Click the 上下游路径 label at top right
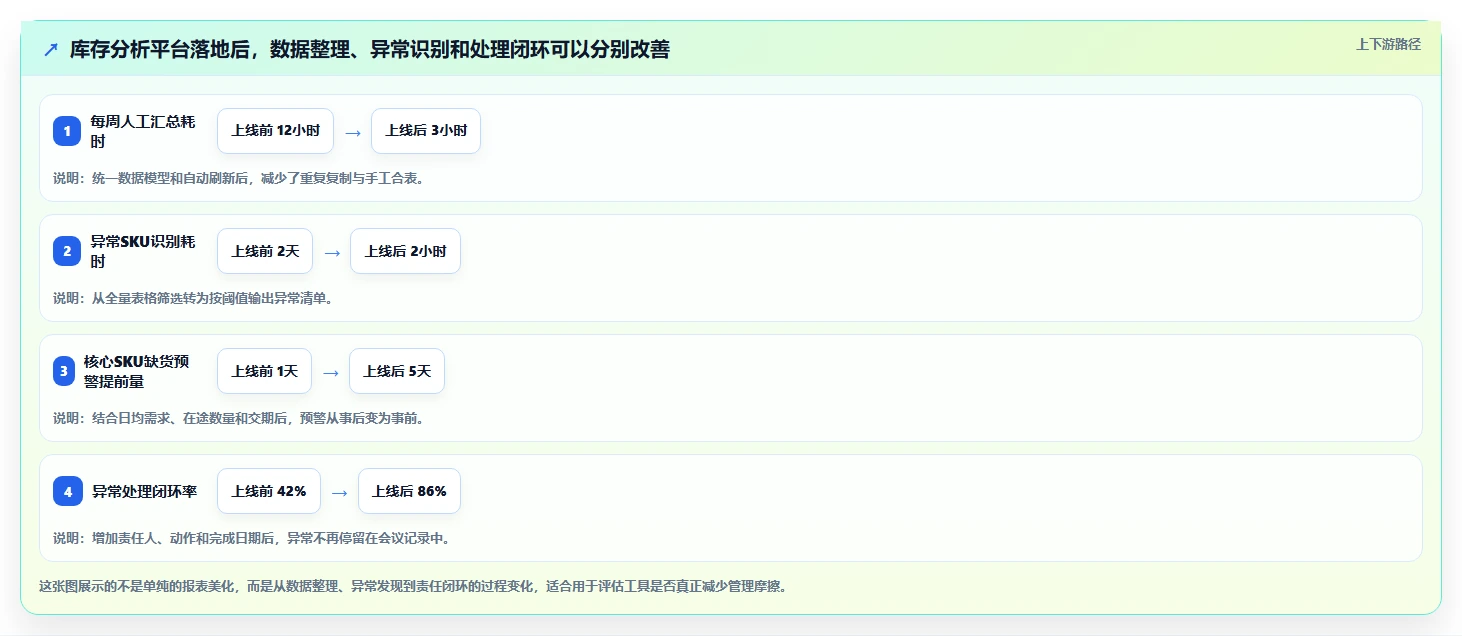The width and height of the screenshot is (1462, 636). tap(1388, 44)
